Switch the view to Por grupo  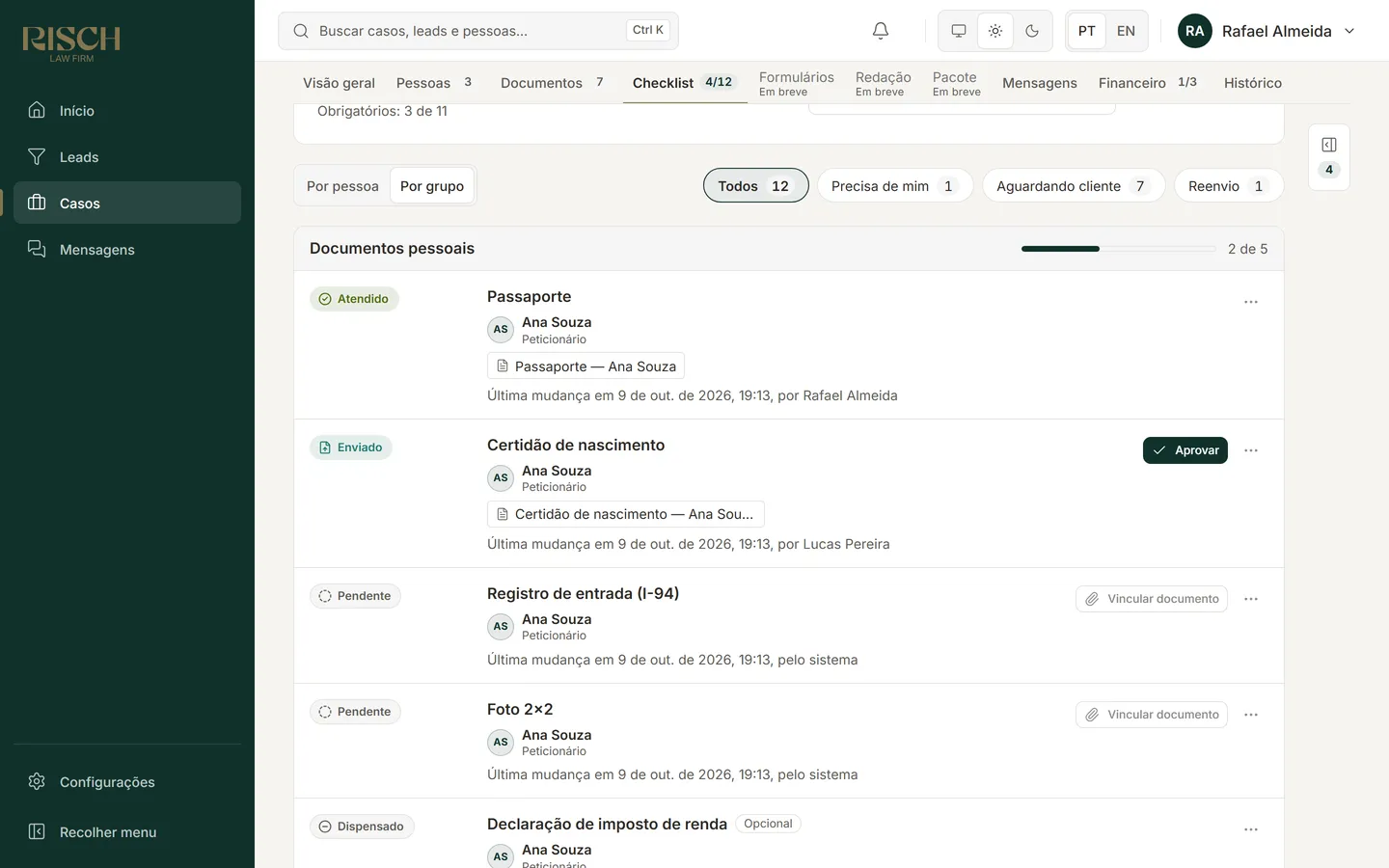tap(432, 186)
